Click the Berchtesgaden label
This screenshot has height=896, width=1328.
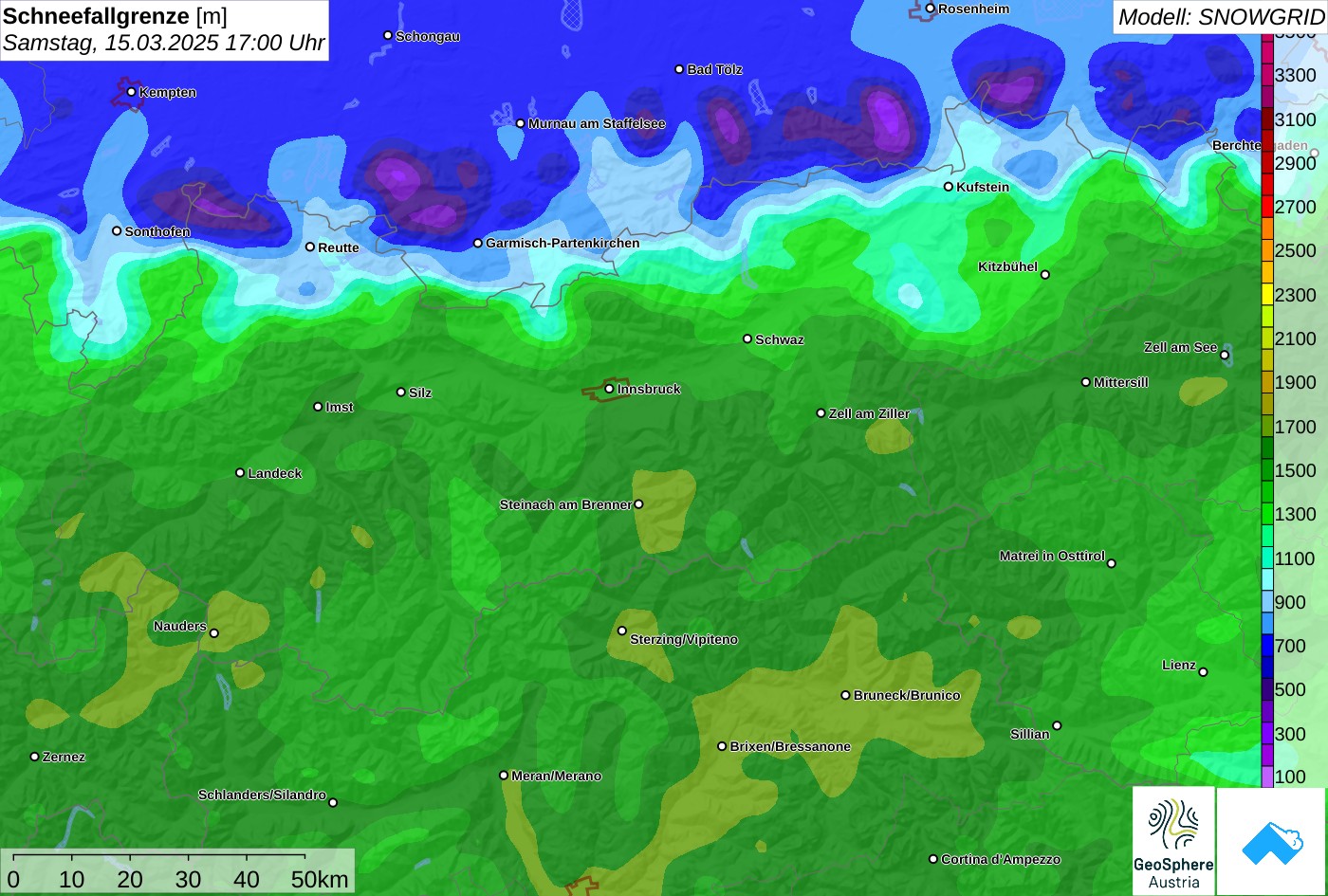click(x=1260, y=145)
